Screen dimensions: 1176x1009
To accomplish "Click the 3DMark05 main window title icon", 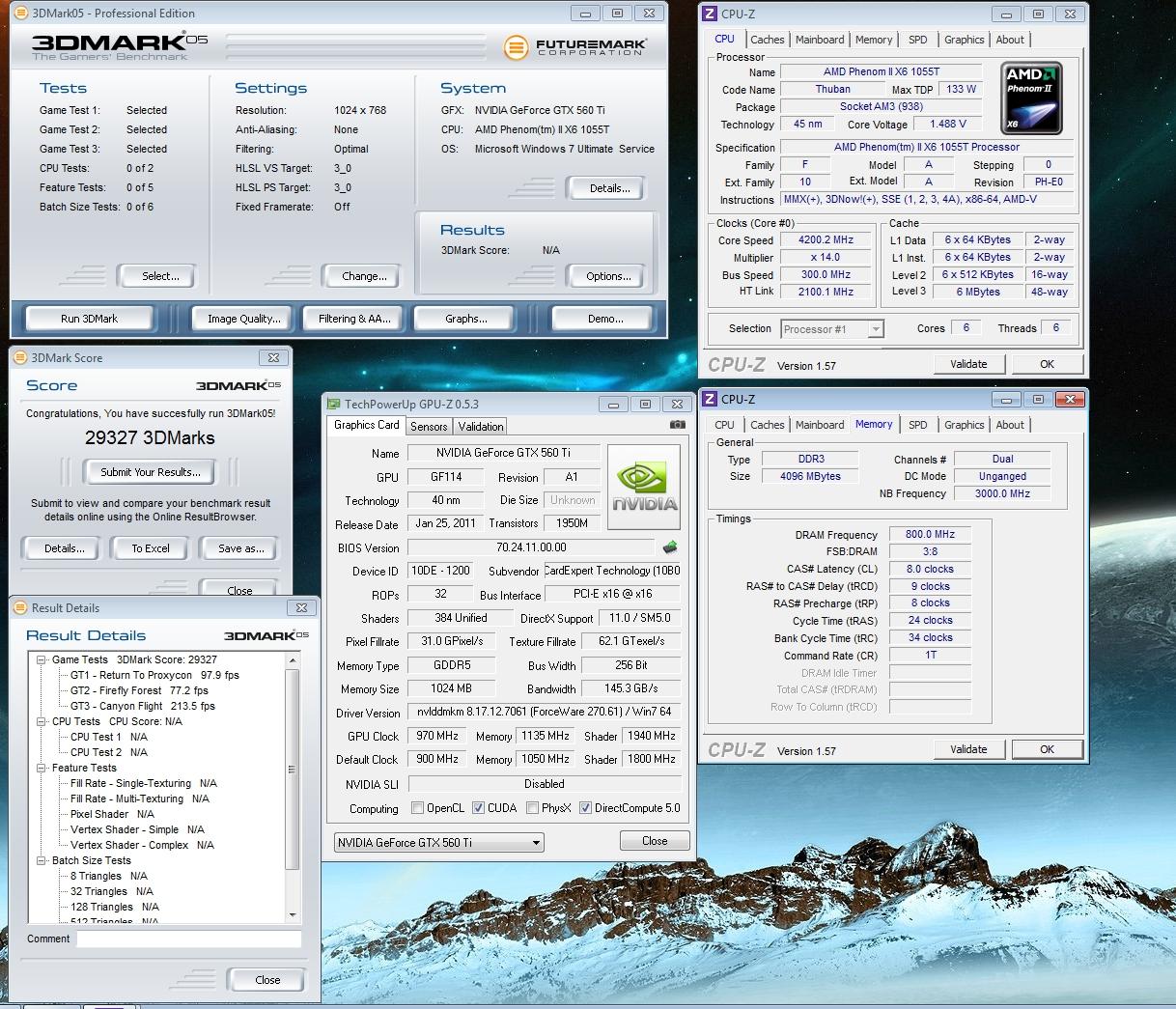I will click(21, 14).
